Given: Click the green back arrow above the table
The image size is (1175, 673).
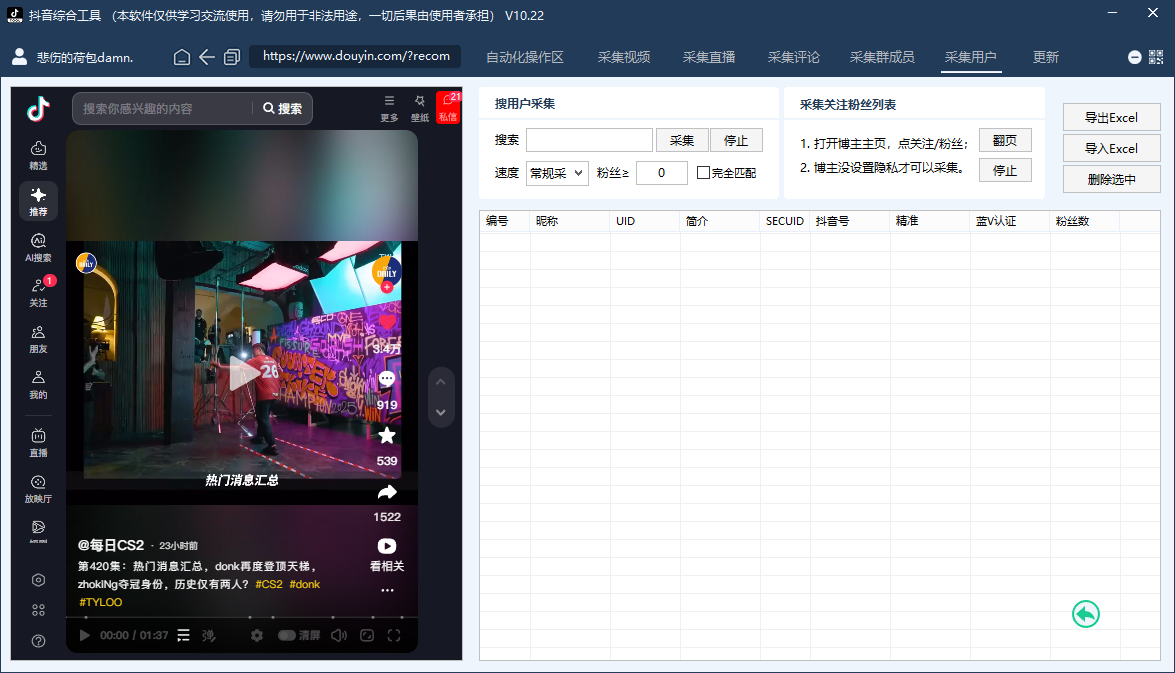Looking at the screenshot, I should (x=1086, y=615).
